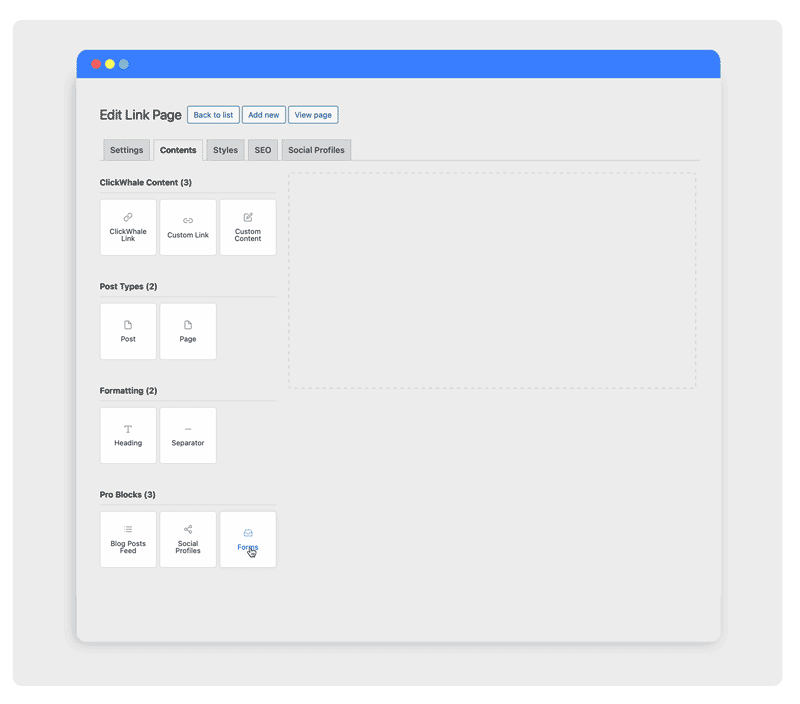Image resolution: width=800 pixels, height=704 pixels.
Task: Click the View page button
Action: tap(313, 115)
